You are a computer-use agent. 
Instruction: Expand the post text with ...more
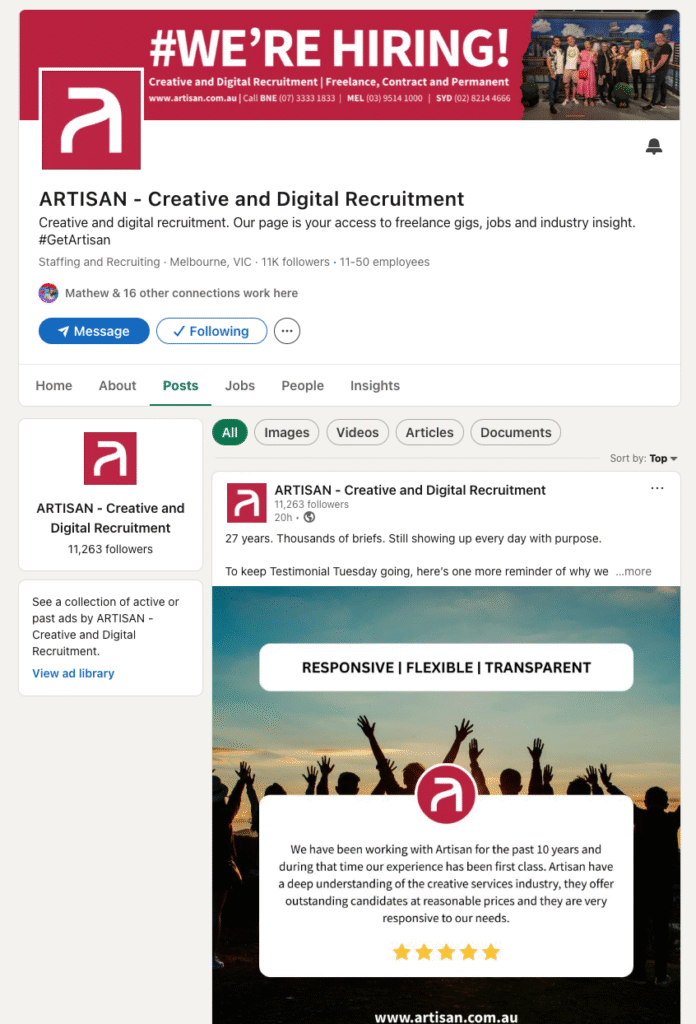633,571
